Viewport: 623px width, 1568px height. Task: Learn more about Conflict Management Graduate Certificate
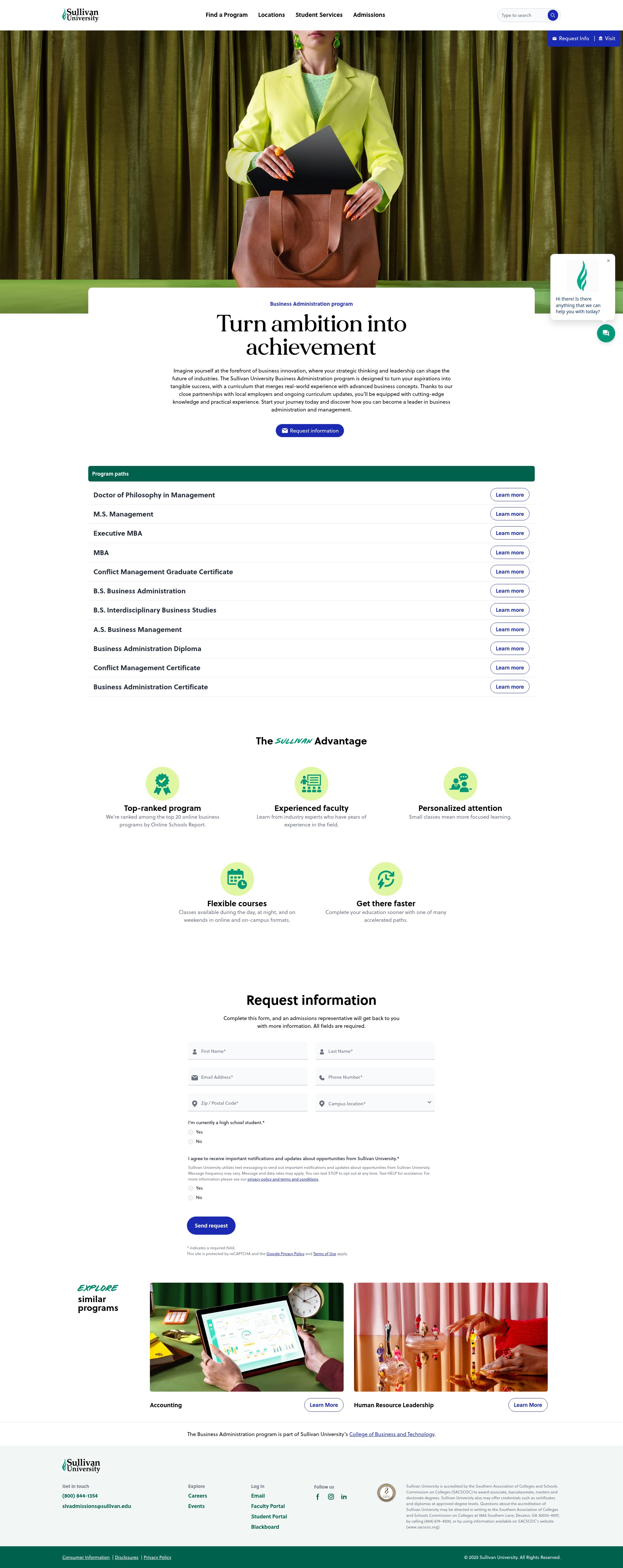(x=510, y=572)
